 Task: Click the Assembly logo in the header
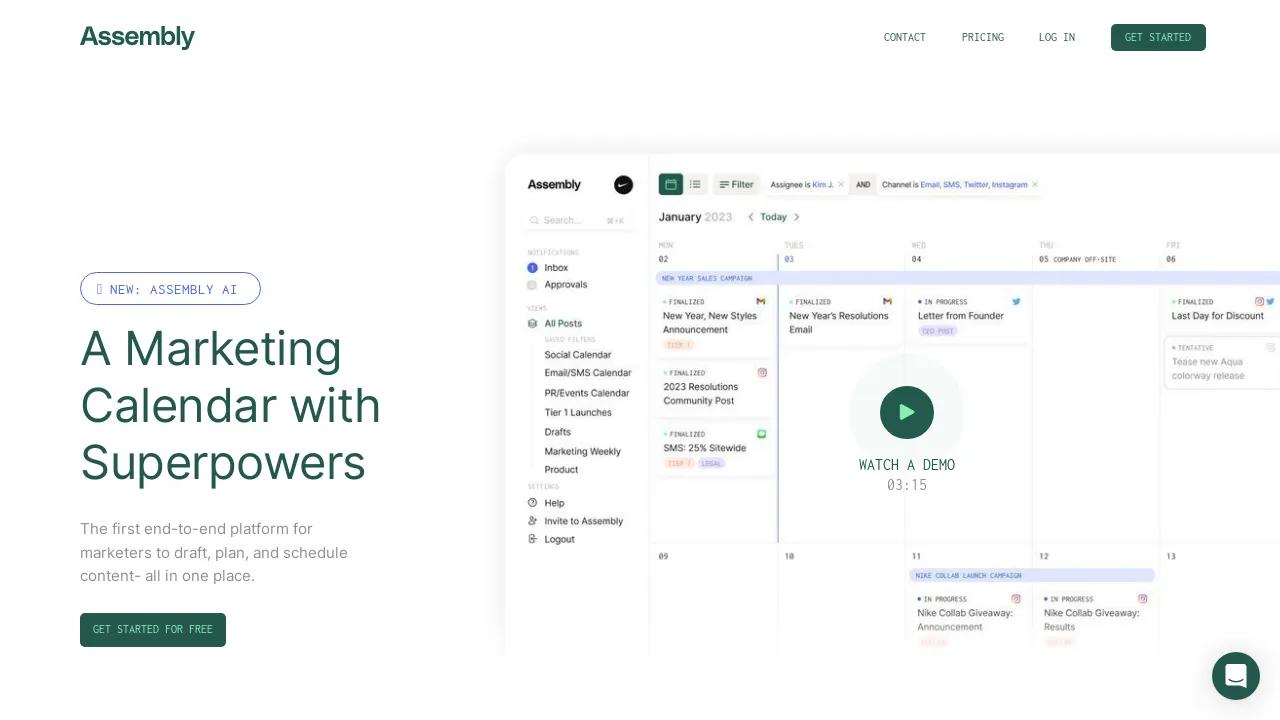click(x=137, y=37)
